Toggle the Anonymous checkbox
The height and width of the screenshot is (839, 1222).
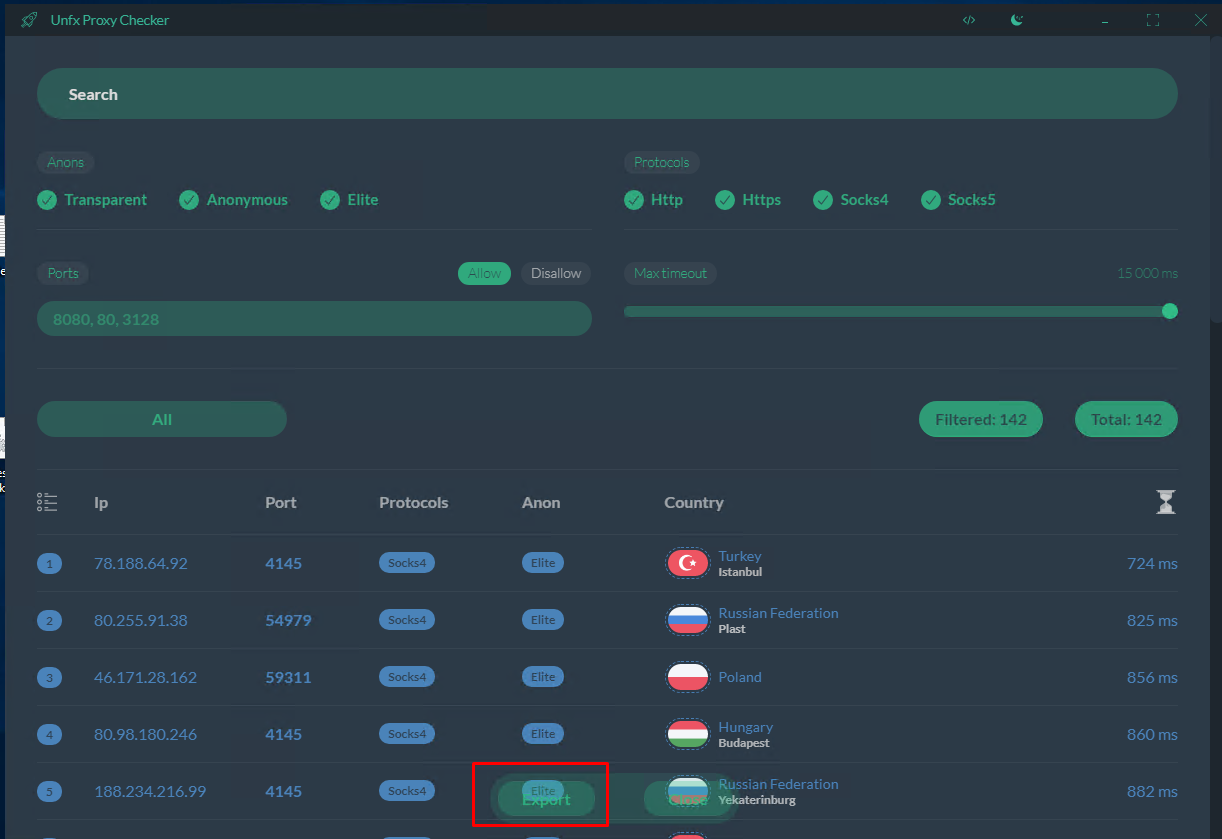point(189,200)
